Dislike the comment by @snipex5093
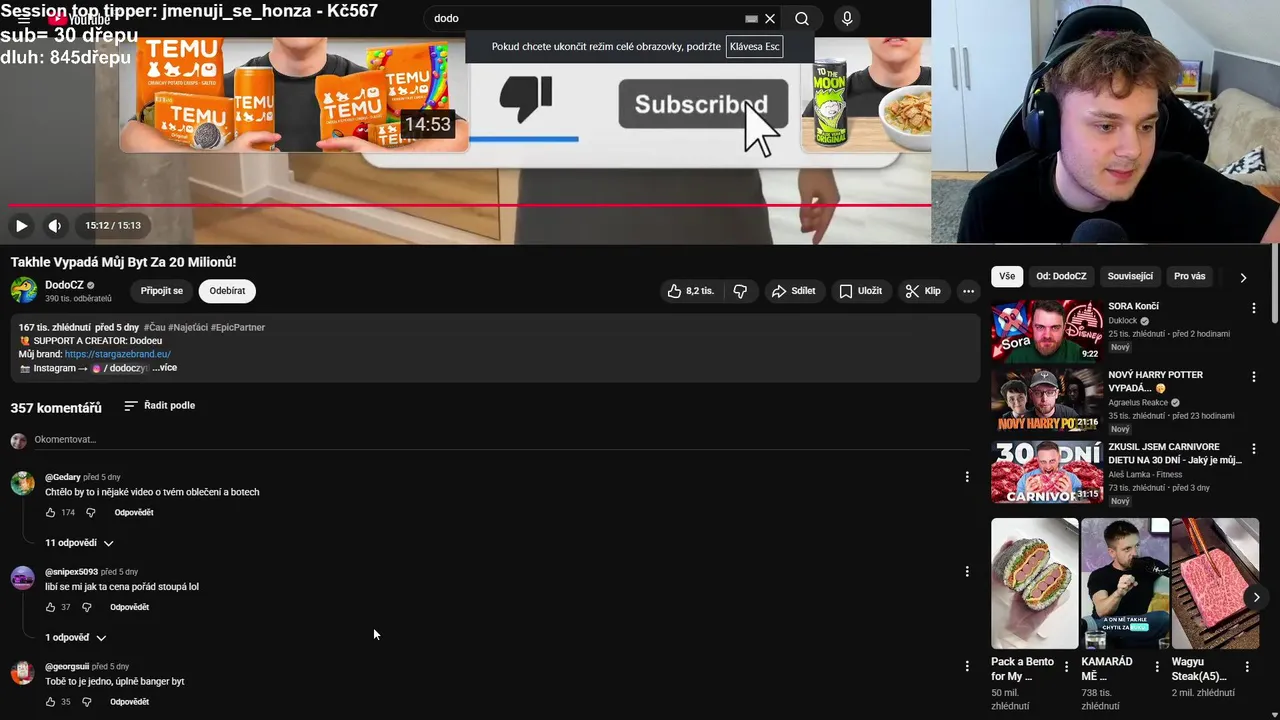This screenshot has height=720, width=1280. coord(86,608)
